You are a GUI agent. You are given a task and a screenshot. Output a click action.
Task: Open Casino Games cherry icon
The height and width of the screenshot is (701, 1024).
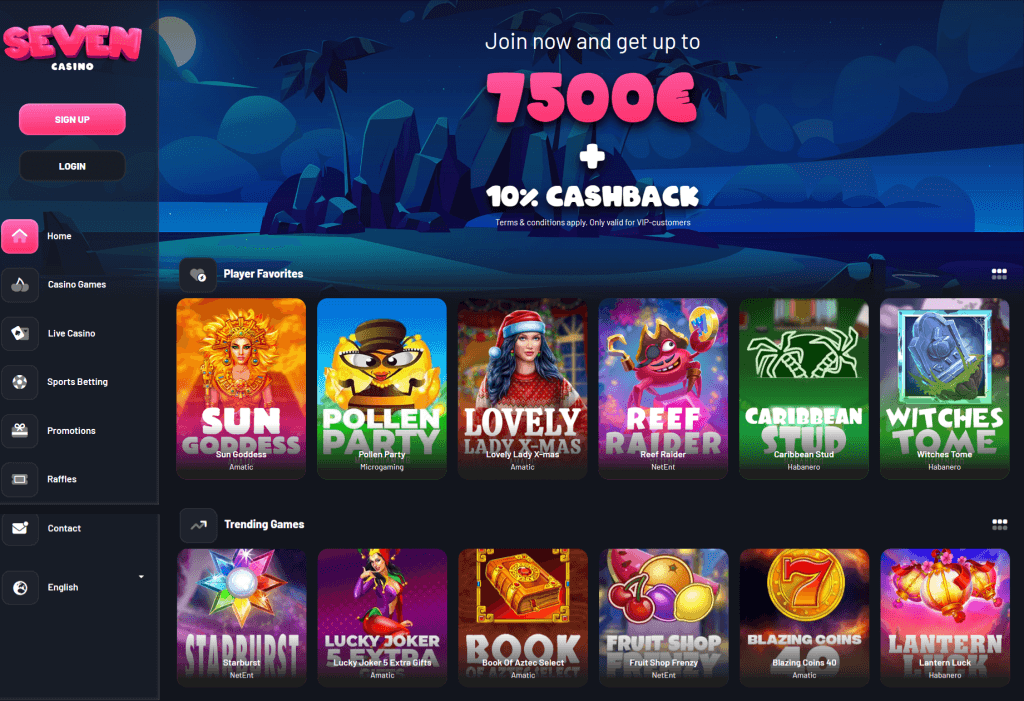click(20, 285)
